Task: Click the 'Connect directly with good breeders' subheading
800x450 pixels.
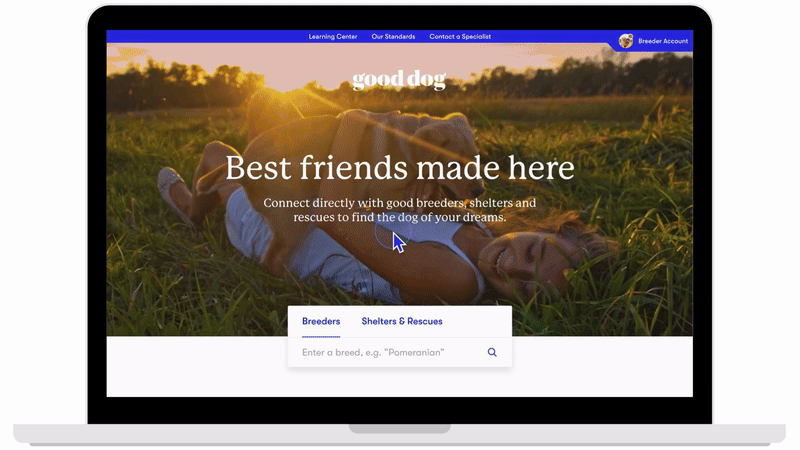Action: (x=399, y=210)
